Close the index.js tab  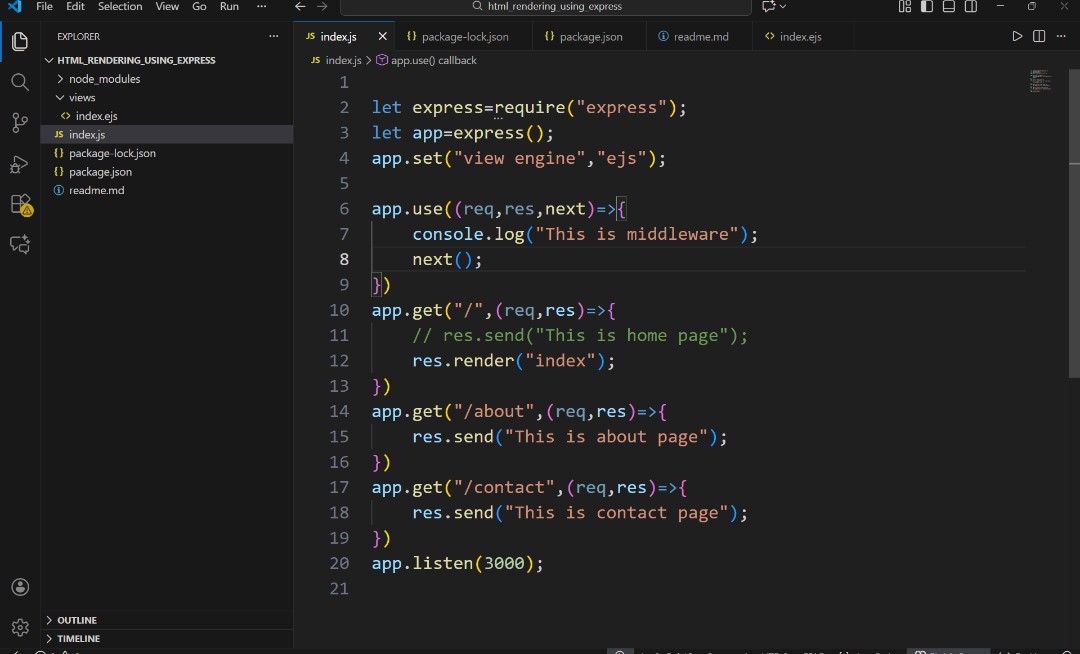[382, 36]
